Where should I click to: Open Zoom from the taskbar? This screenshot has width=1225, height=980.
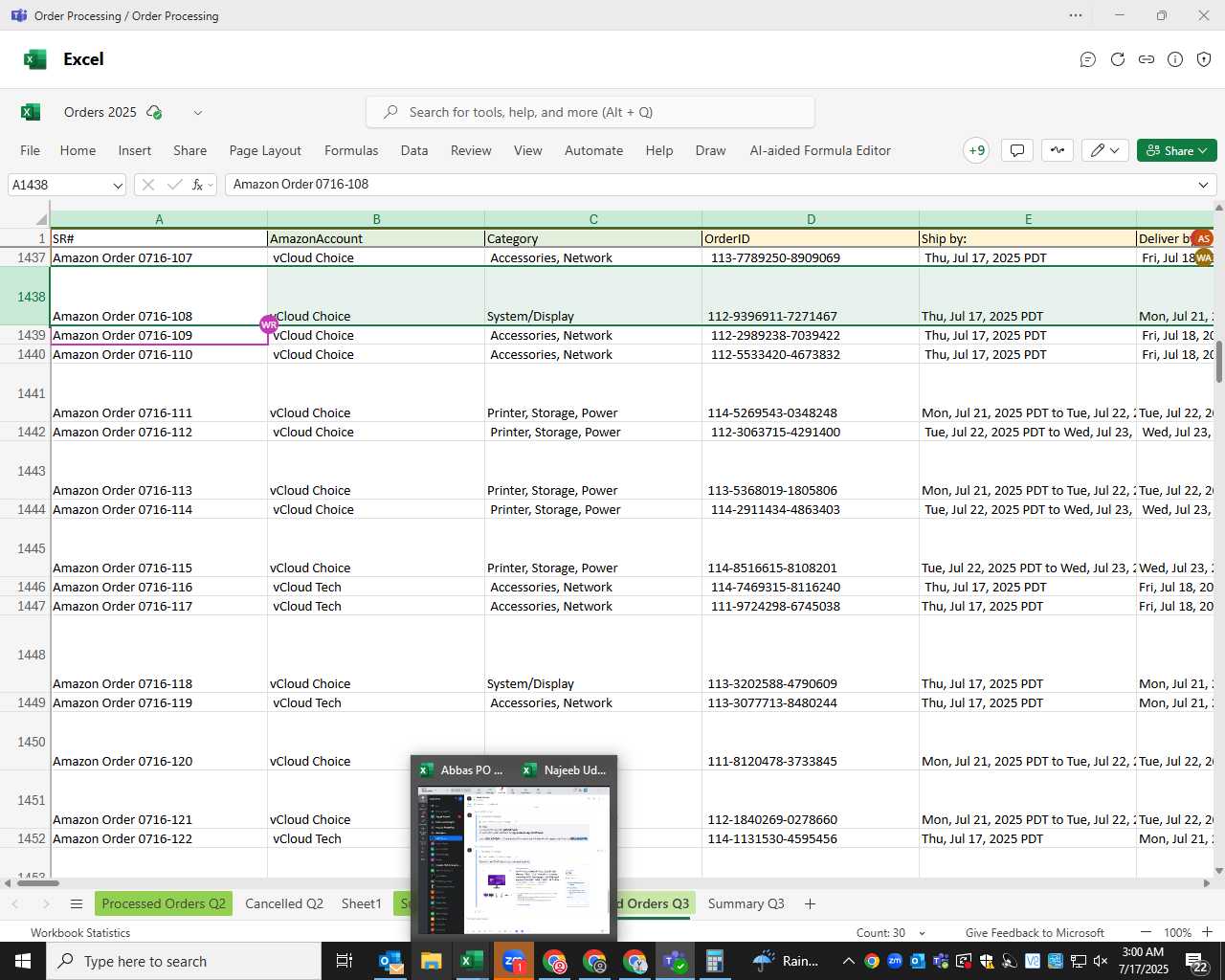[x=514, y=961]
